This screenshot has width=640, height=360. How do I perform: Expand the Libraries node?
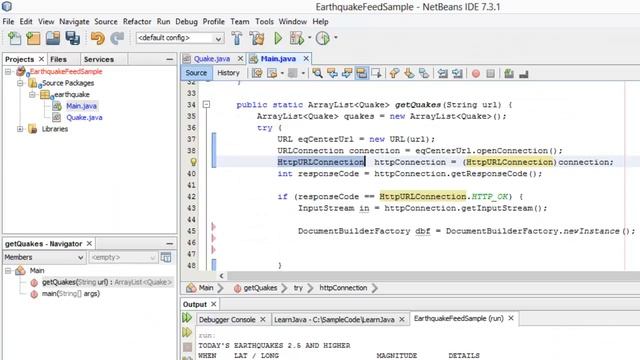click(x=20, y=129)
